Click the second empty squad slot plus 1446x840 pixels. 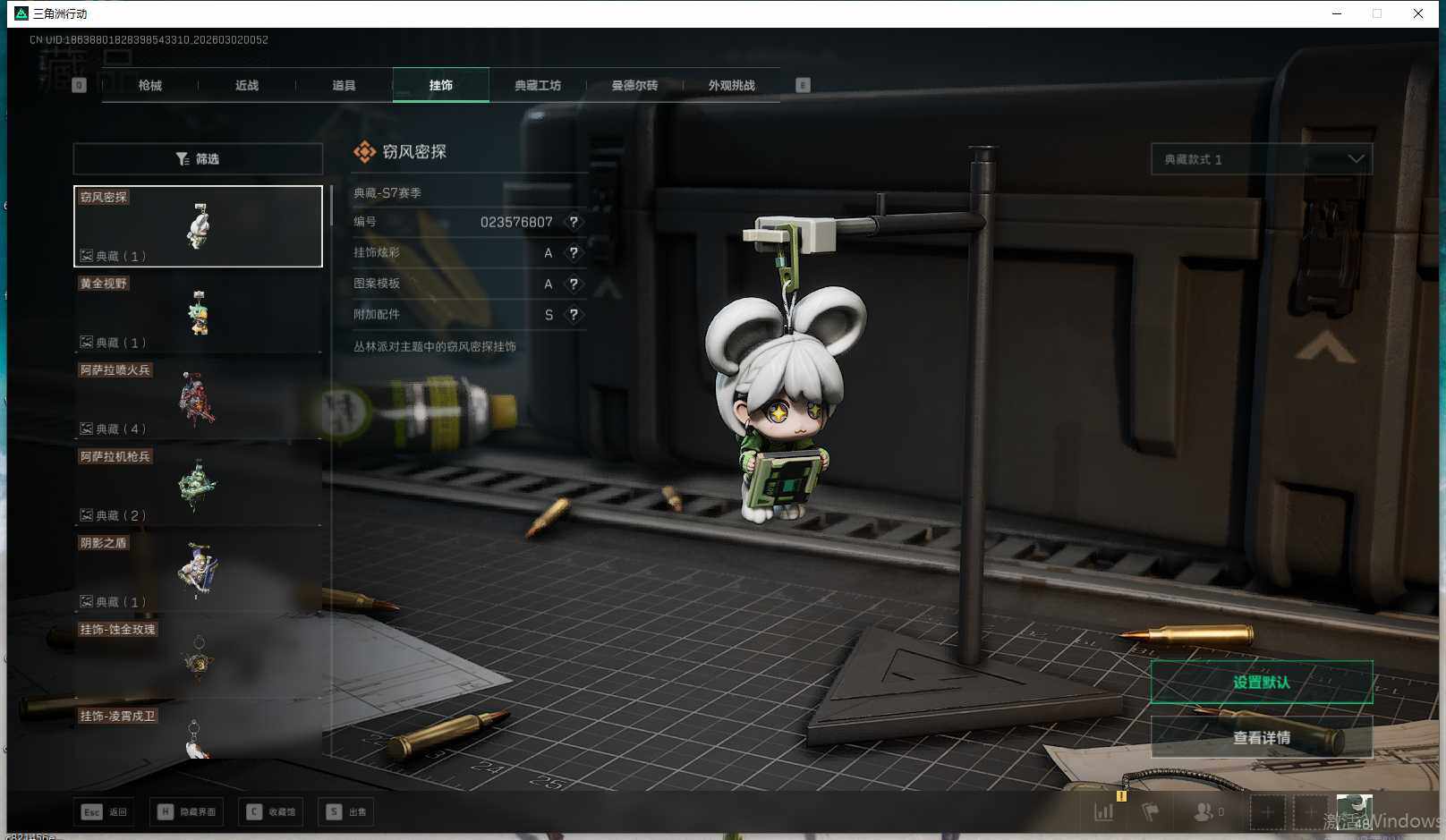[1310, 812]
